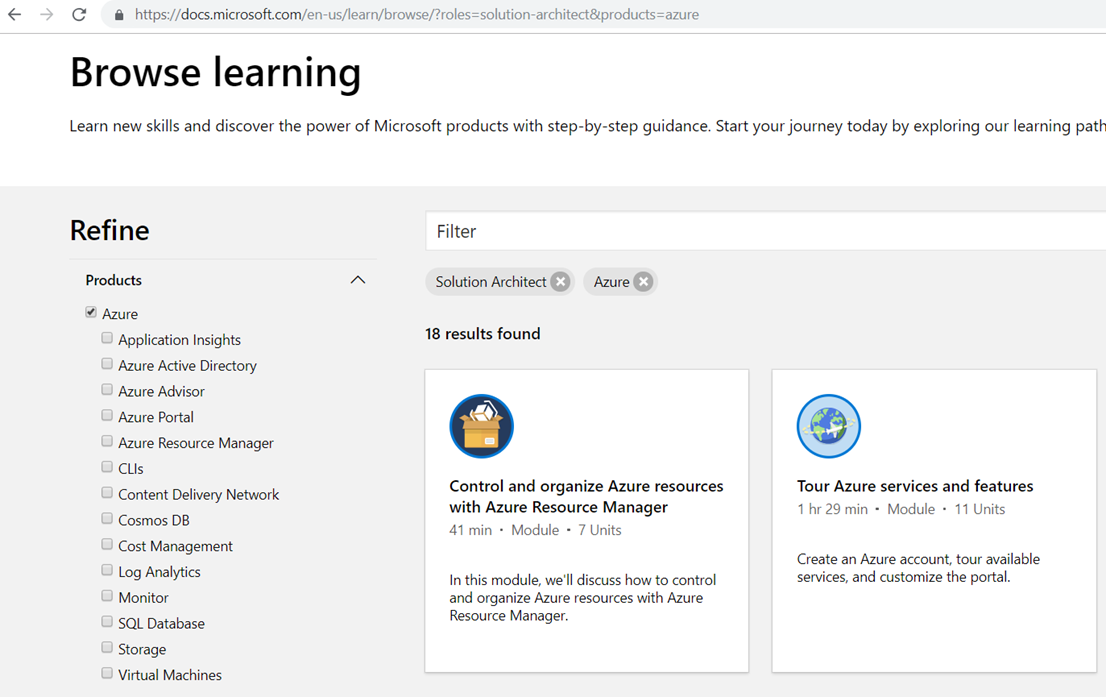
Task: Enable the Application Insights checkbox
Action: click(107, 339)
